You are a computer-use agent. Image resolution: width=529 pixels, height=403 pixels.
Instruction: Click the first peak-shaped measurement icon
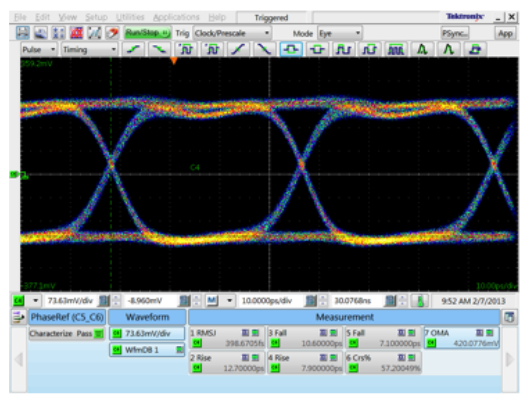click(x=422, y=50)
